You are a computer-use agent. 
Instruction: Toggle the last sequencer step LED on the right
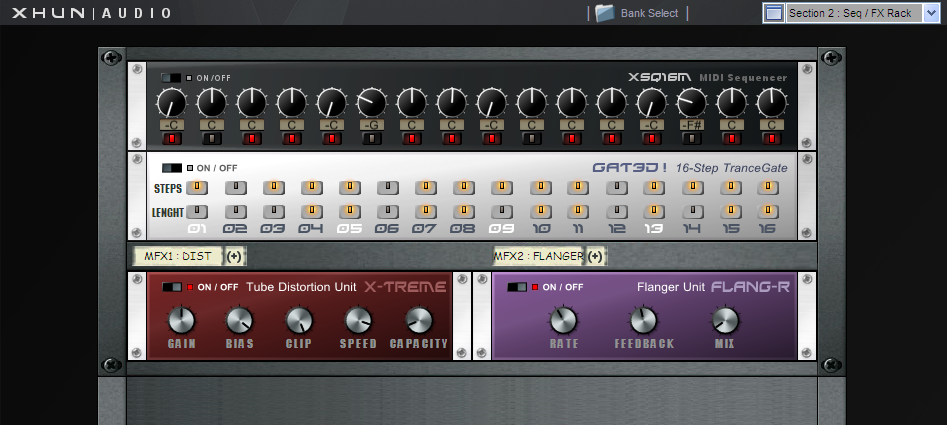tap(771, 139)
